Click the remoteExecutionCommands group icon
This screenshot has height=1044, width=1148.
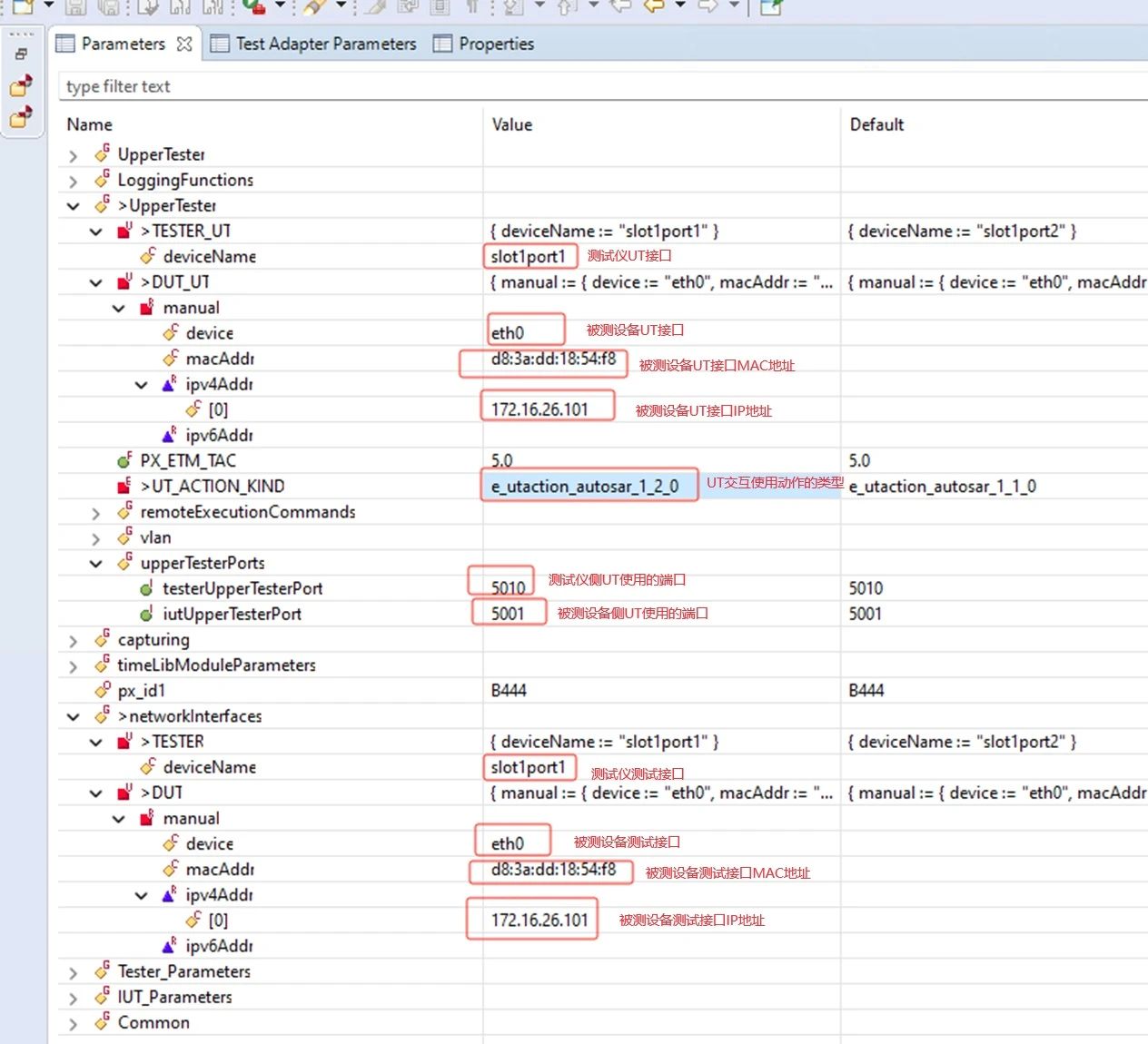[124, 511]
